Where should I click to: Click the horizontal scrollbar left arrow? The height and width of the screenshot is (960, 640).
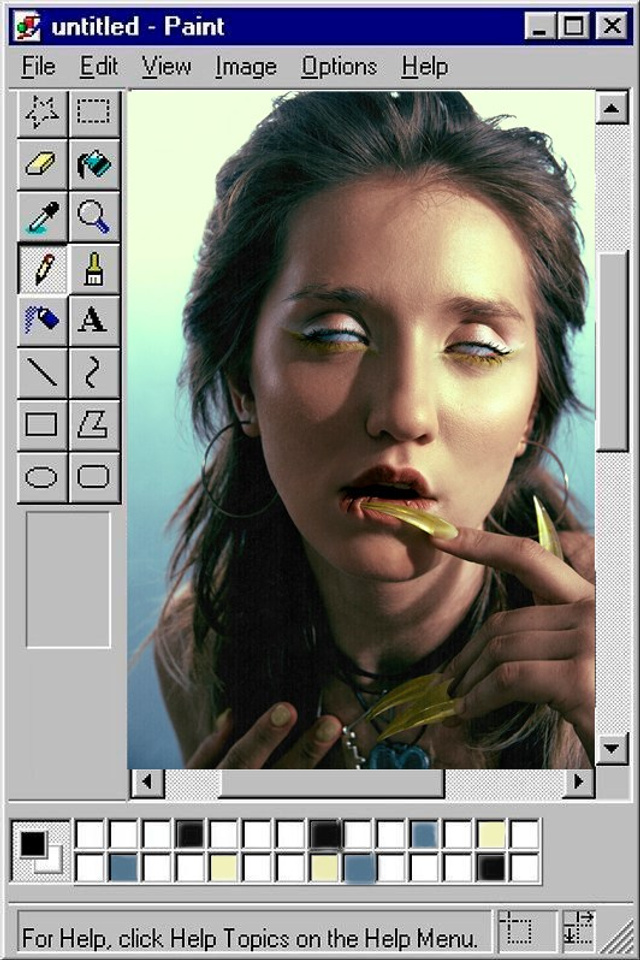[x=148, y=782]
